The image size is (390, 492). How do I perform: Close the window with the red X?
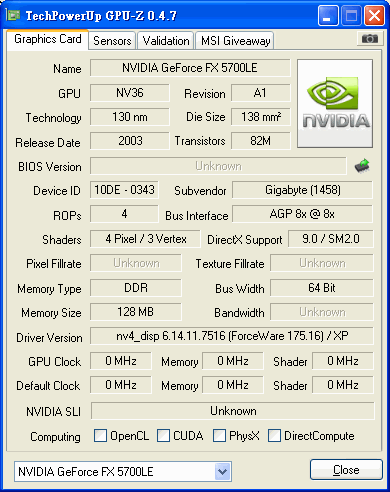point(374,15)
